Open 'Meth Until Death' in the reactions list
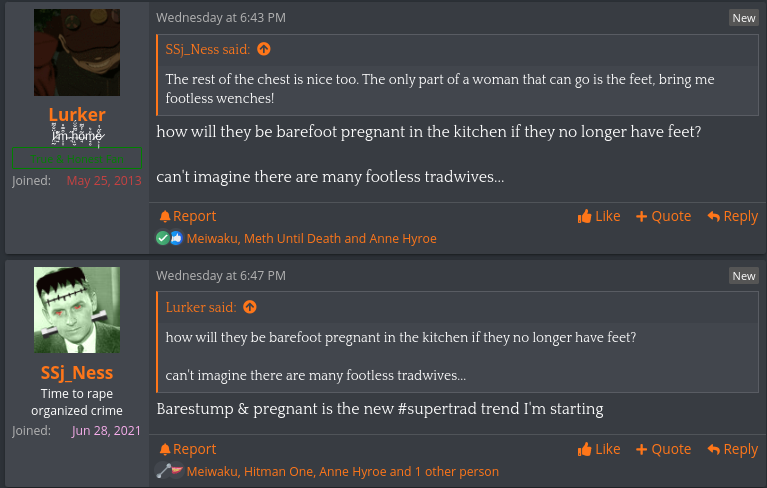This screenshot has height=488, width=767. pyautogui.click(x=292, y=239)
